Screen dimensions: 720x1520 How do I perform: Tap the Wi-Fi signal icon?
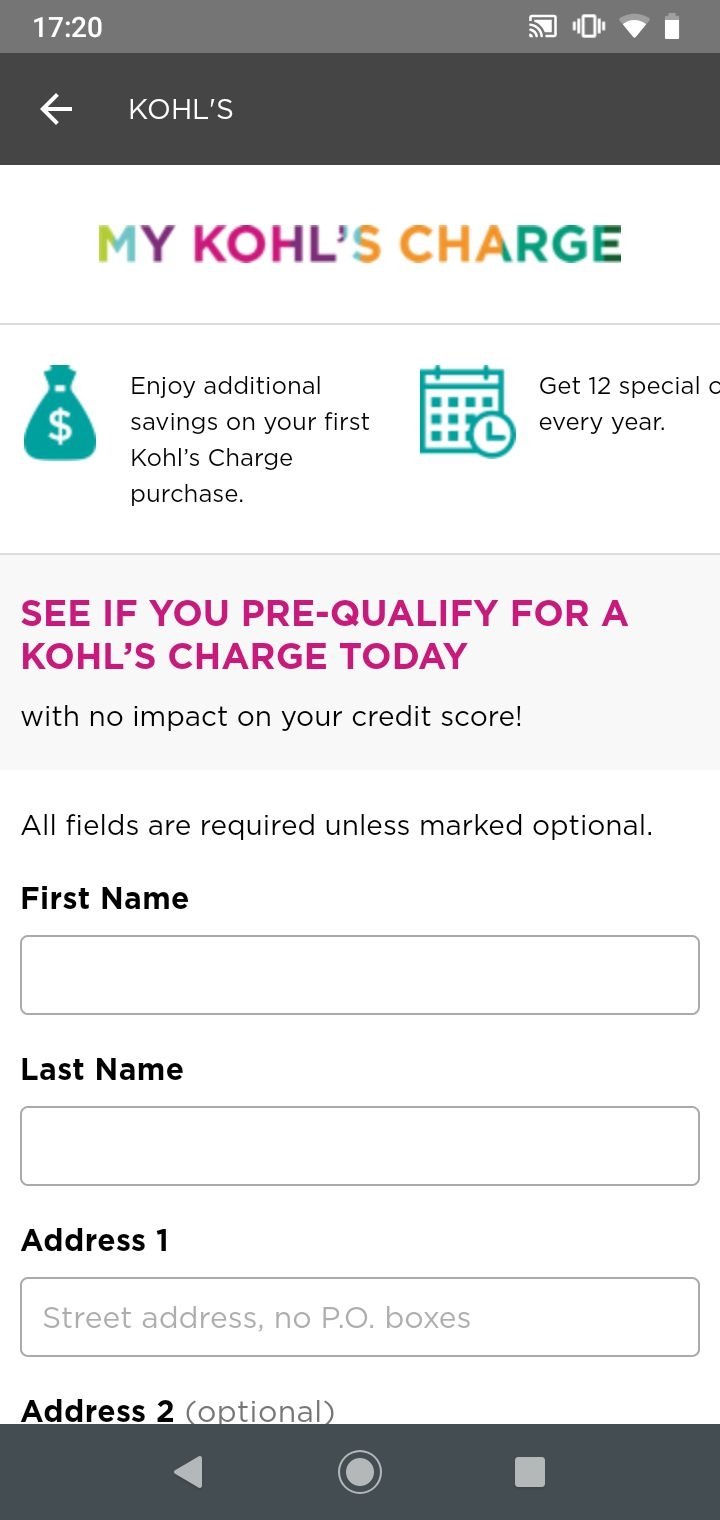(x=634, y=27)
